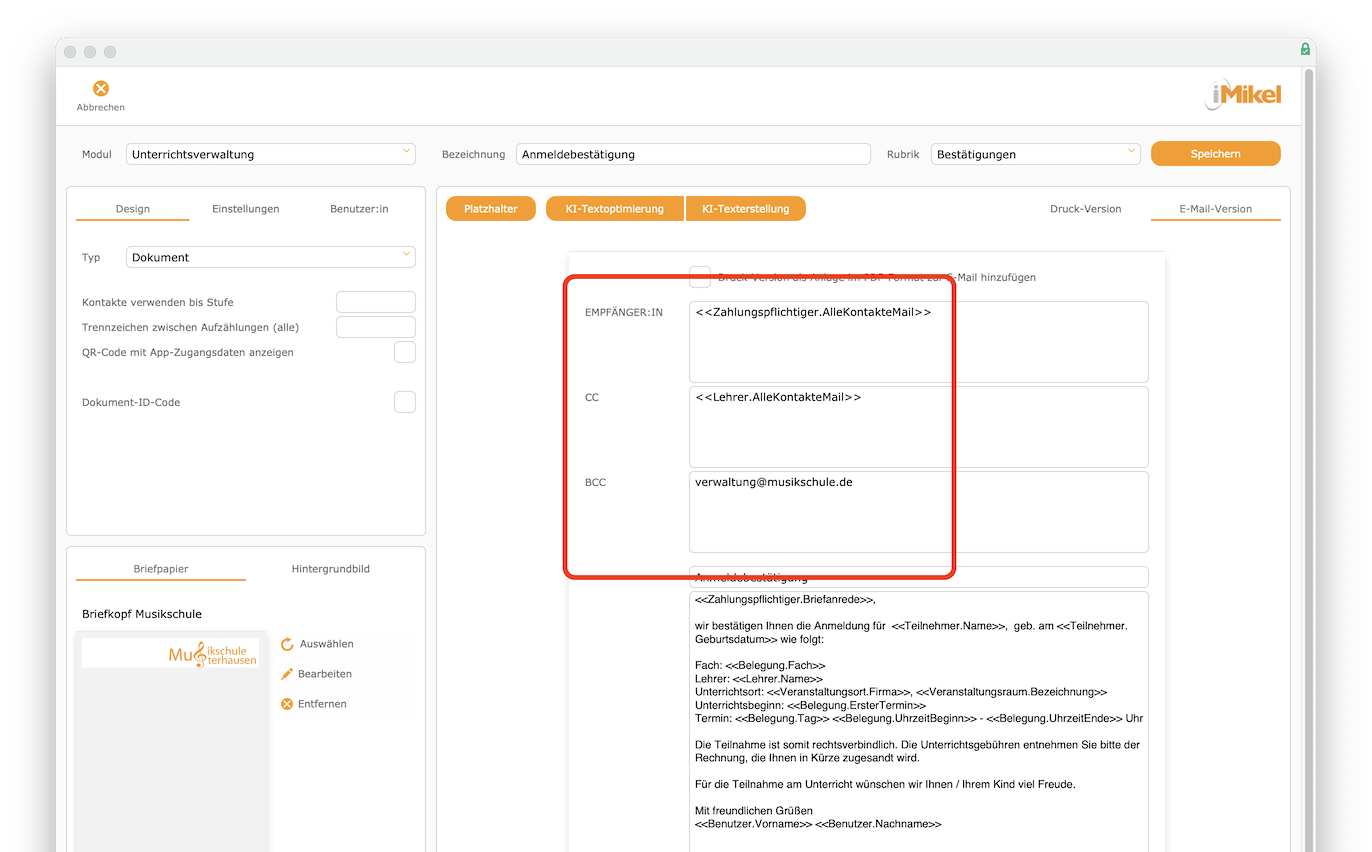Click the iMikel logo
Image resolution: width=1372 pixels, height=852 pixels.
click(1243, 96)
